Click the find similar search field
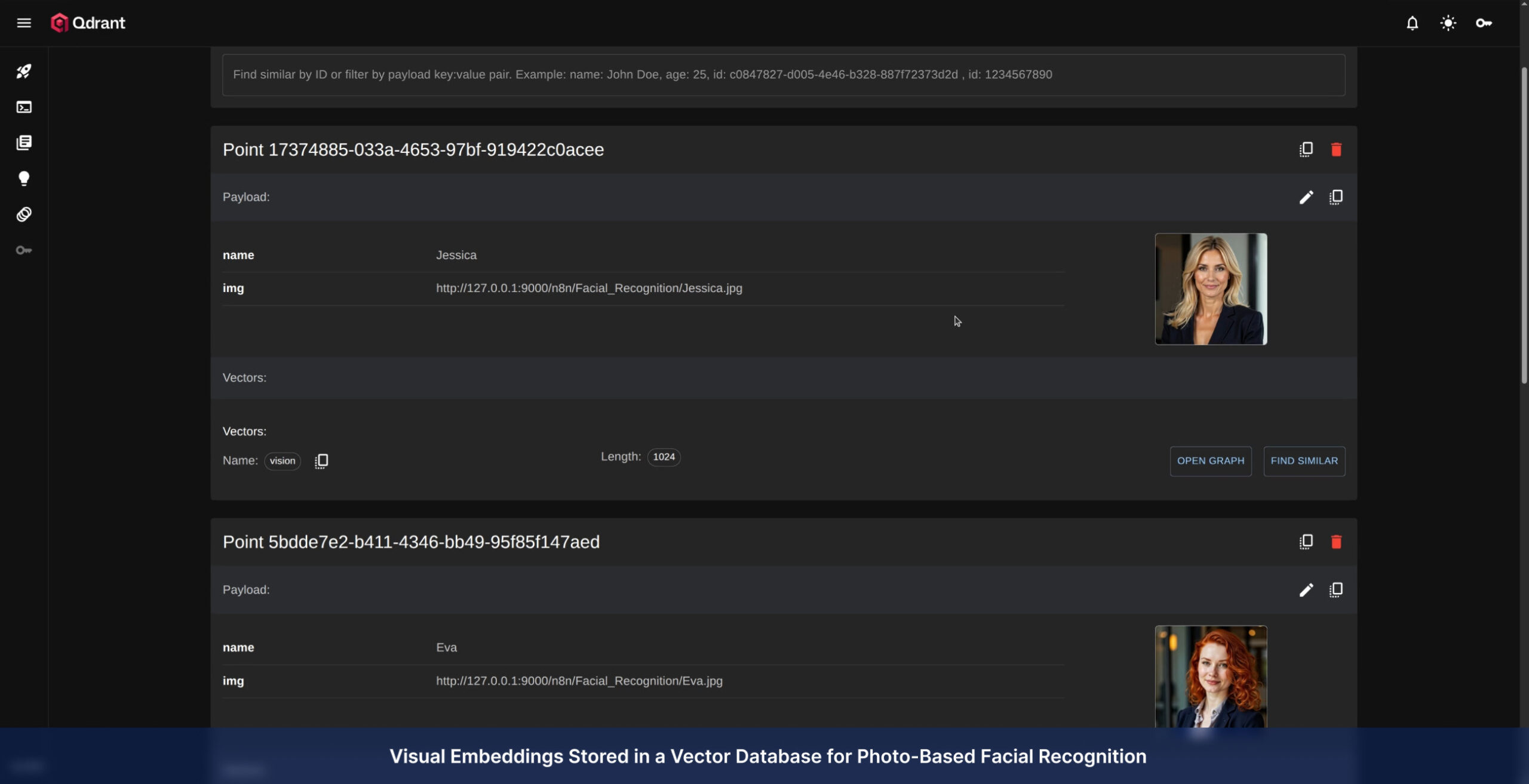This screenshot has height=784, width=1529. pos(783,75)
